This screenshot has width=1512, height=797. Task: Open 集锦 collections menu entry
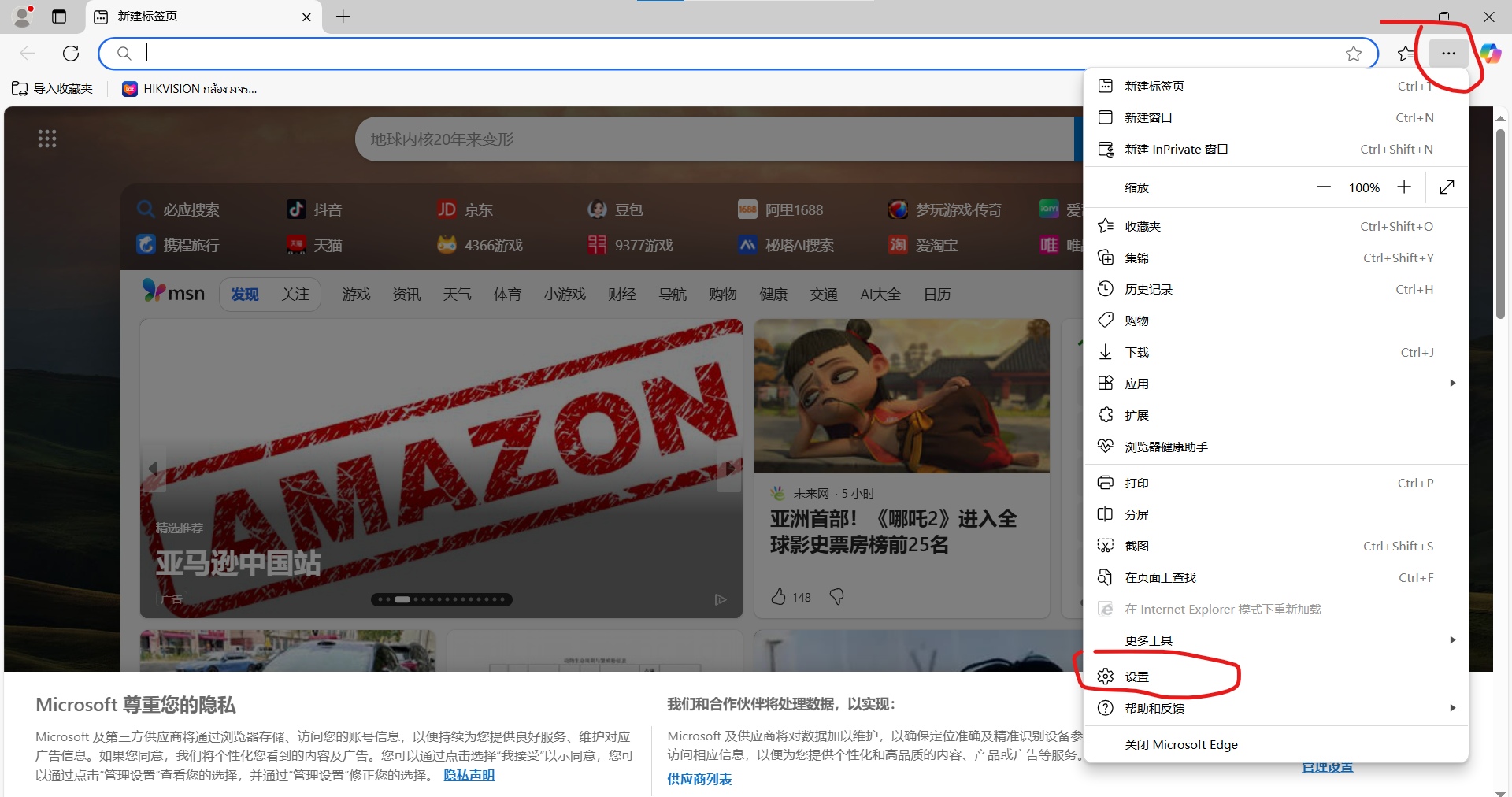click(x=1276, y=258)
